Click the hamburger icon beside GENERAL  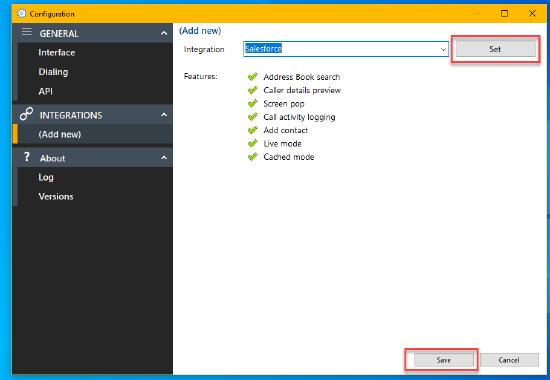(27, 32)
